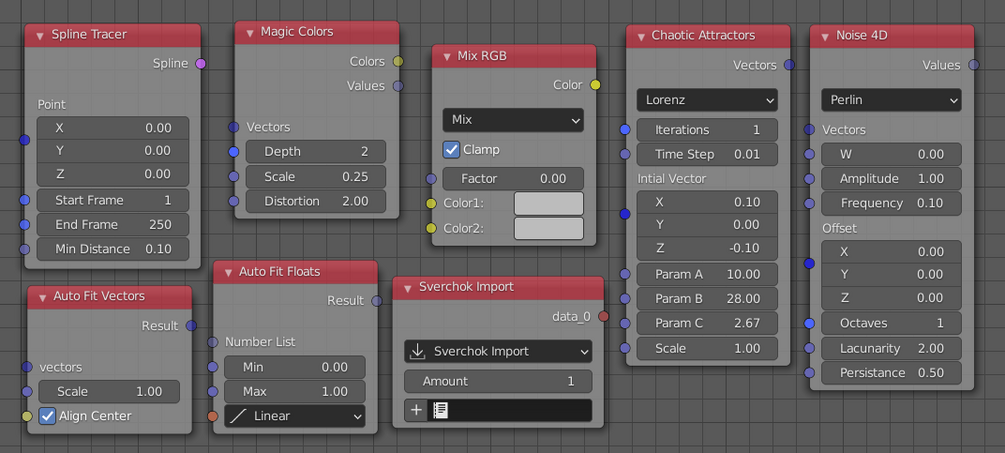
Task: Click the Vectors input socket of Magic Colors
Action: click(x=233, y=127)
